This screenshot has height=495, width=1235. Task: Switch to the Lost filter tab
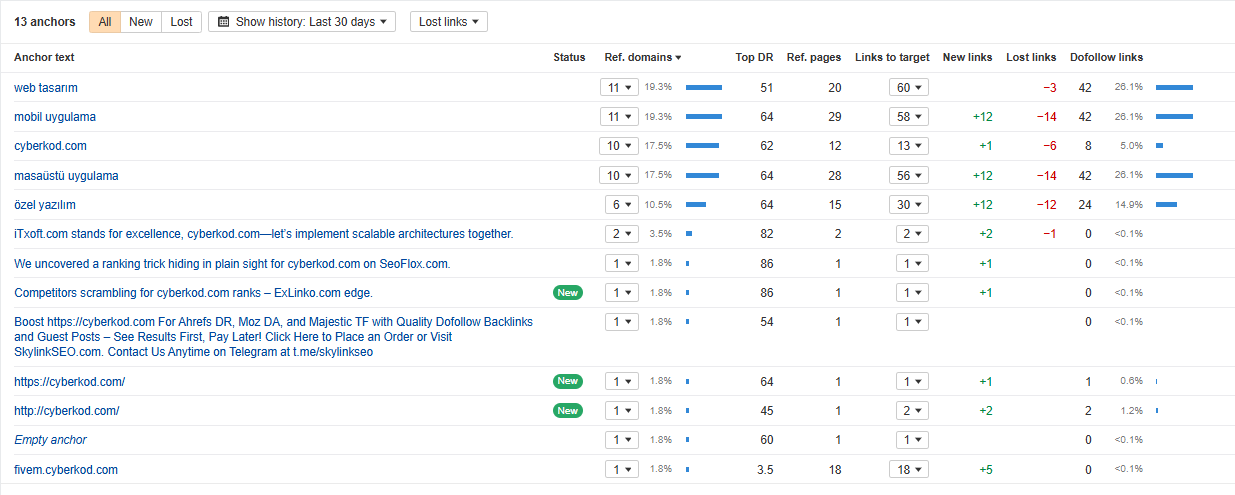click(181, 22)
